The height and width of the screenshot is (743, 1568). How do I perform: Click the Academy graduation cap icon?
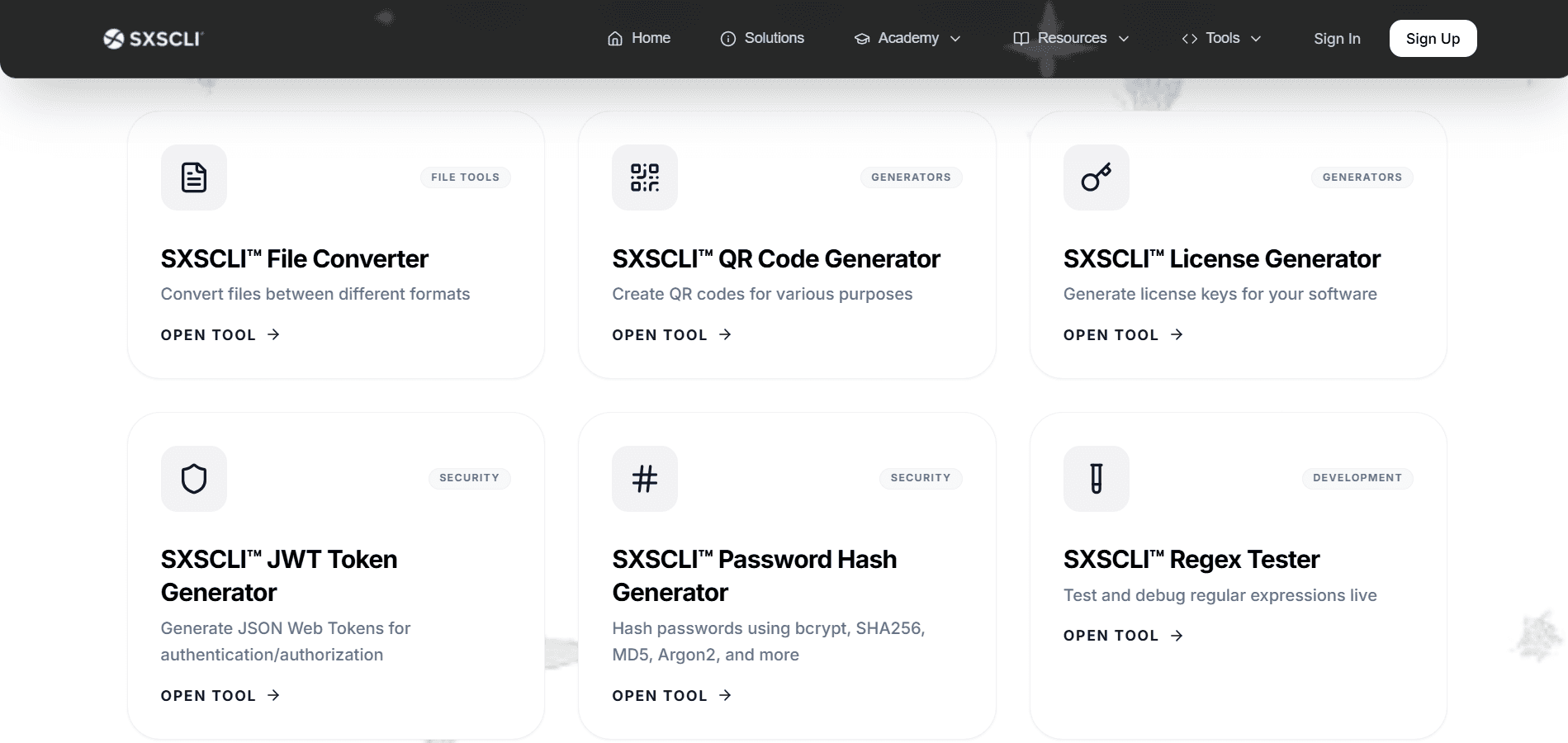tap(862, 39)
